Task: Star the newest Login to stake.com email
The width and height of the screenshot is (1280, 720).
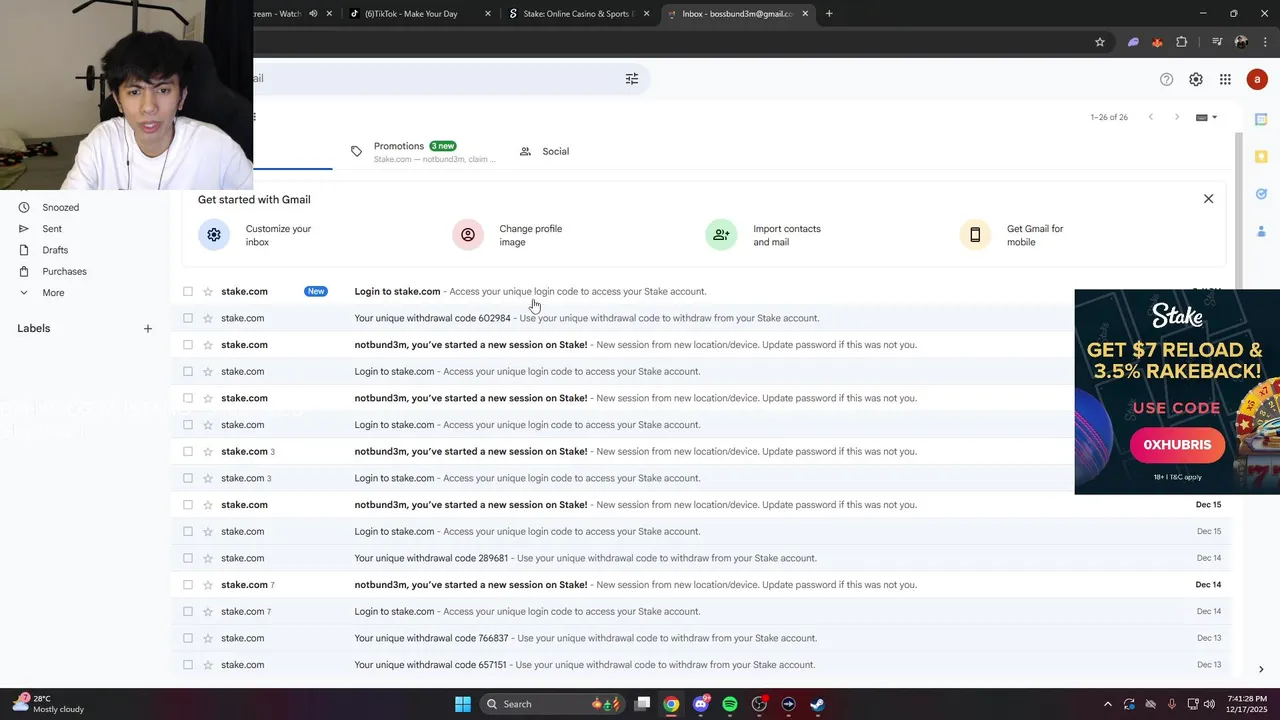Action: coord(208,291)
